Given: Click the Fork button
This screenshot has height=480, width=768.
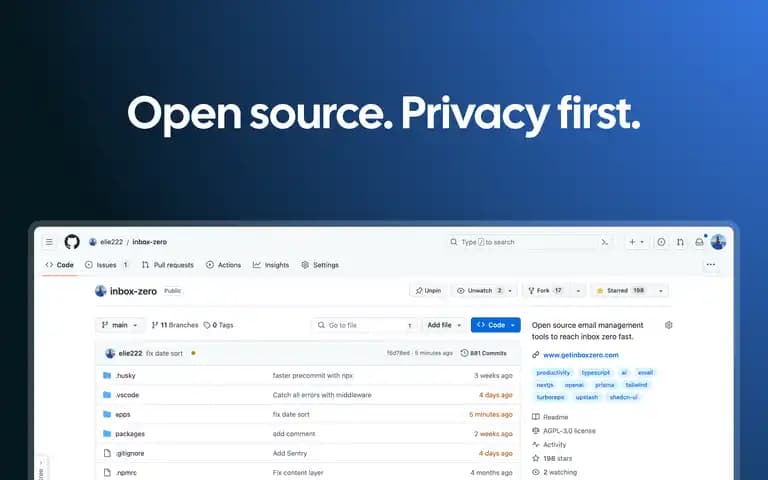Looking at the screenshot, I should [x=546, y=290].
